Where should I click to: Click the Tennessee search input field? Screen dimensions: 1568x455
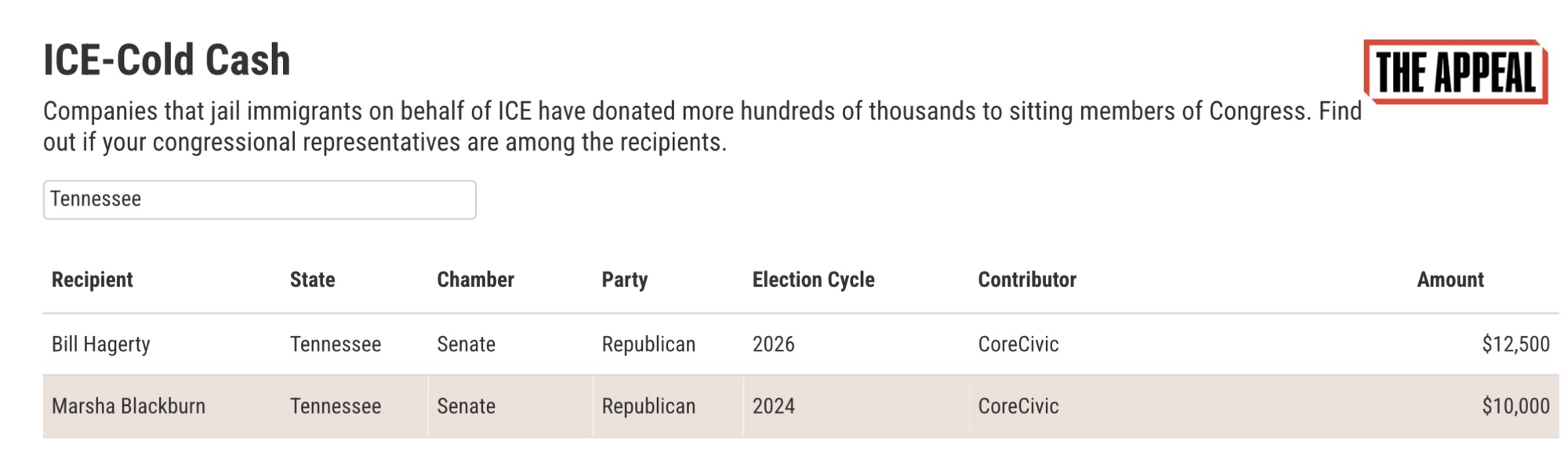coord(259,199)
